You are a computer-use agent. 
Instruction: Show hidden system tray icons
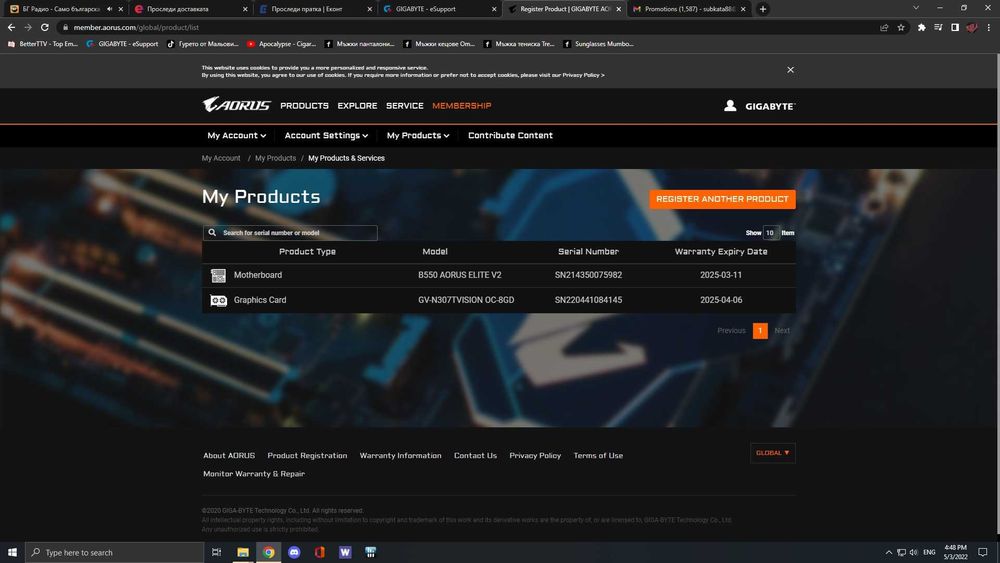888,552
